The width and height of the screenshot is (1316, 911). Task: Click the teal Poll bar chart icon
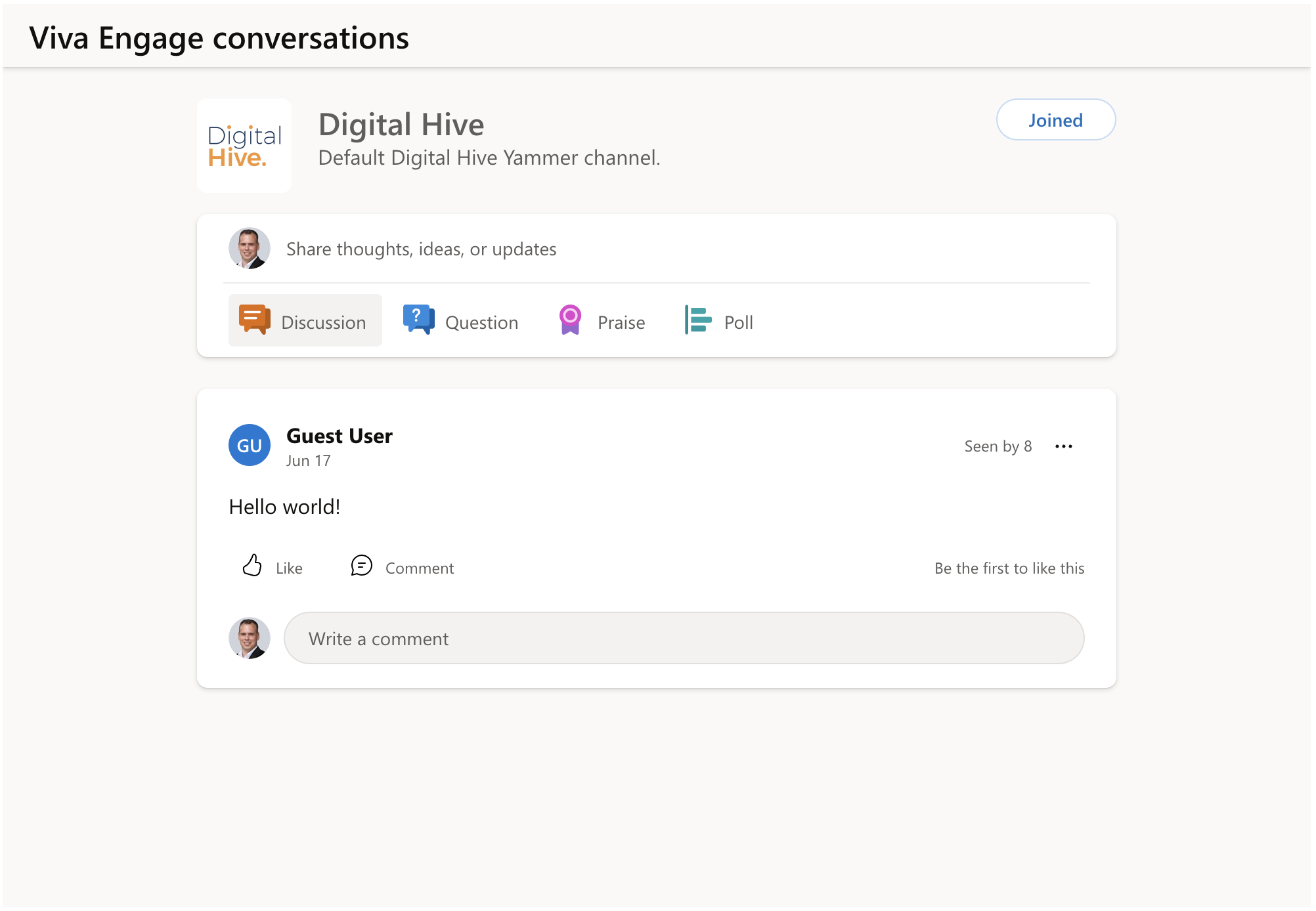697,320
